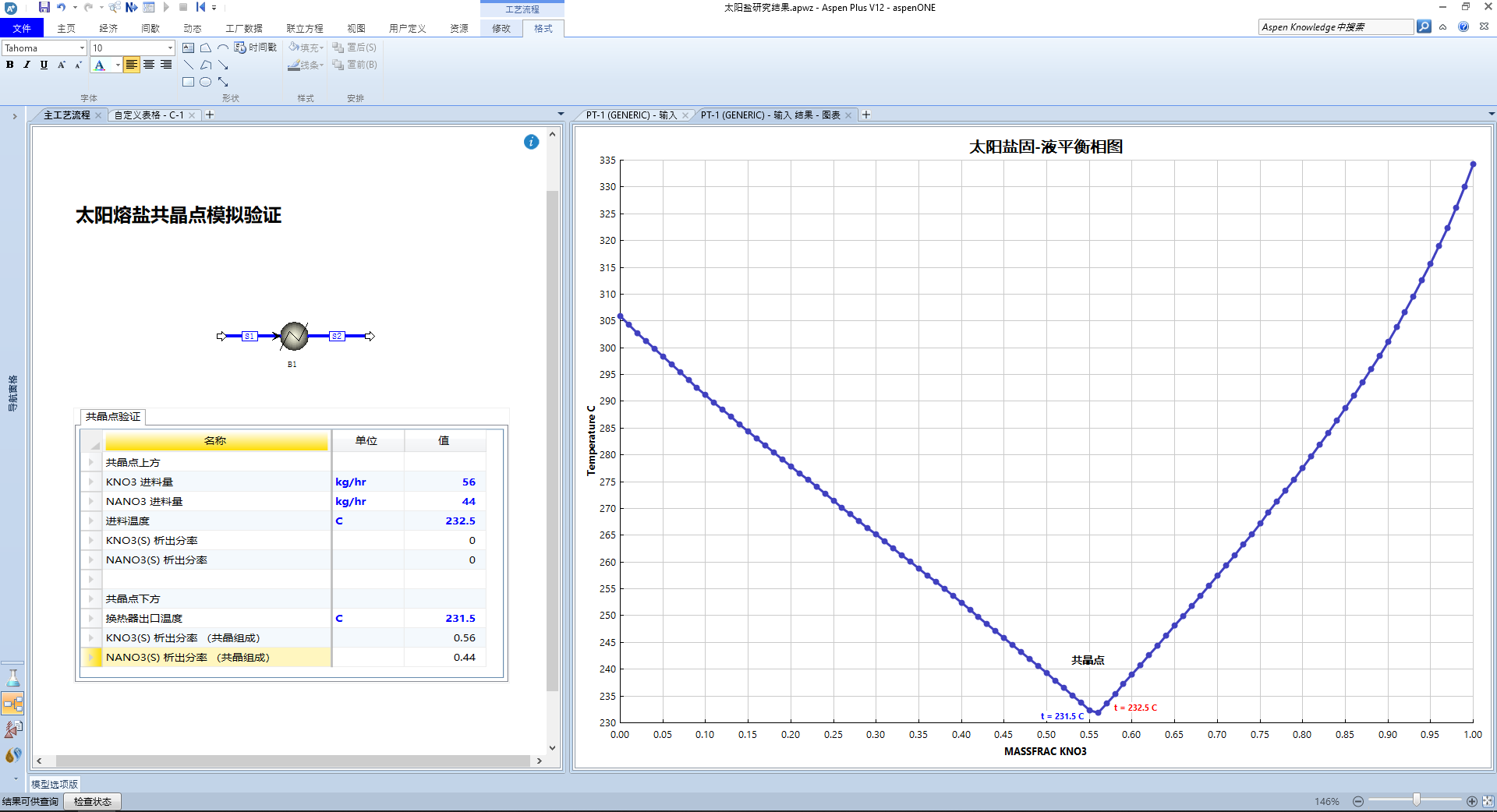The width and height of the screenshot is (1497, 812).
Task: Set text alignment to right
Action: 166,65
